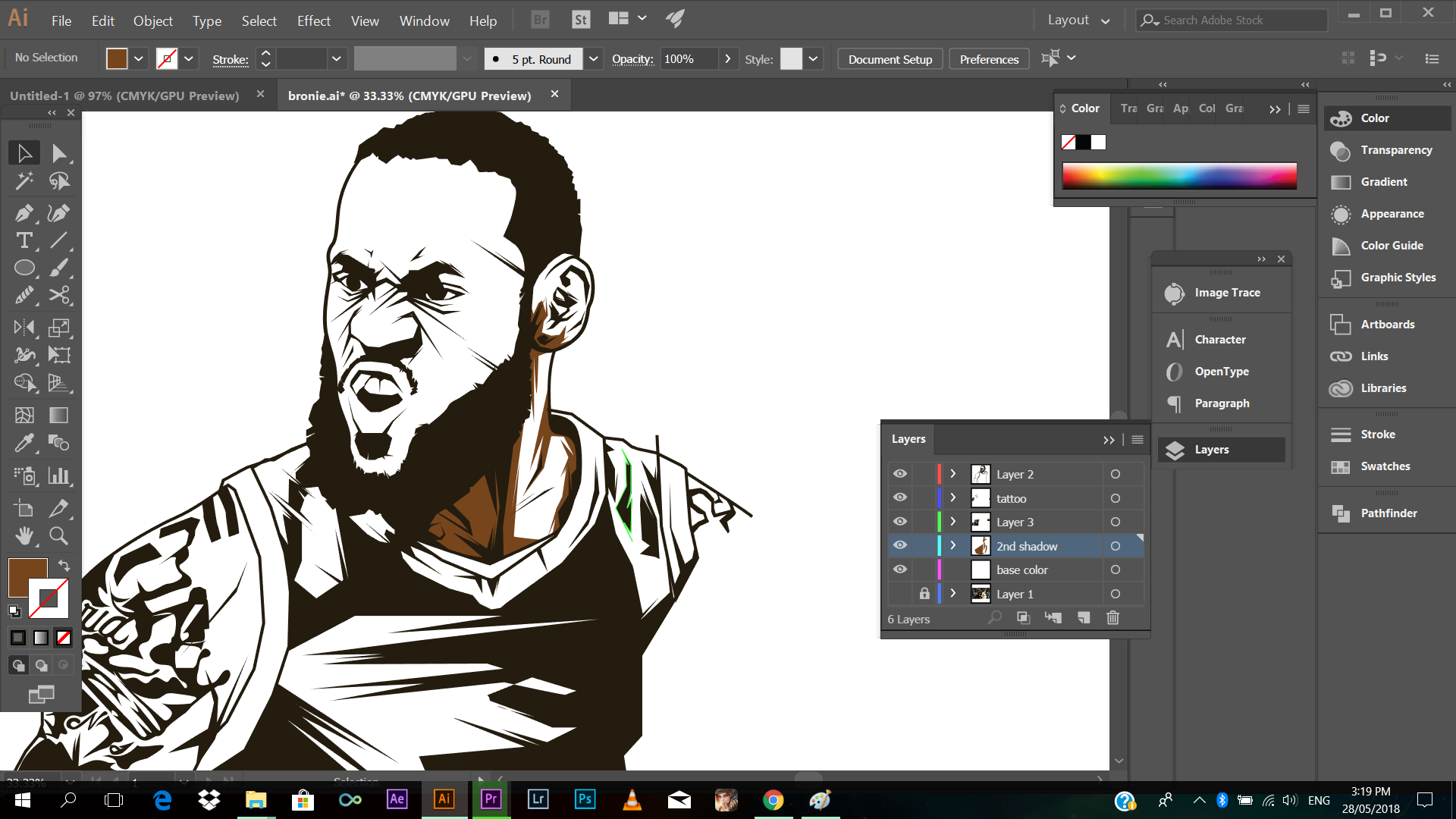Screen dimensions: 1456x819
Task: Hide the tattoo layer
Action: [900, 497]
